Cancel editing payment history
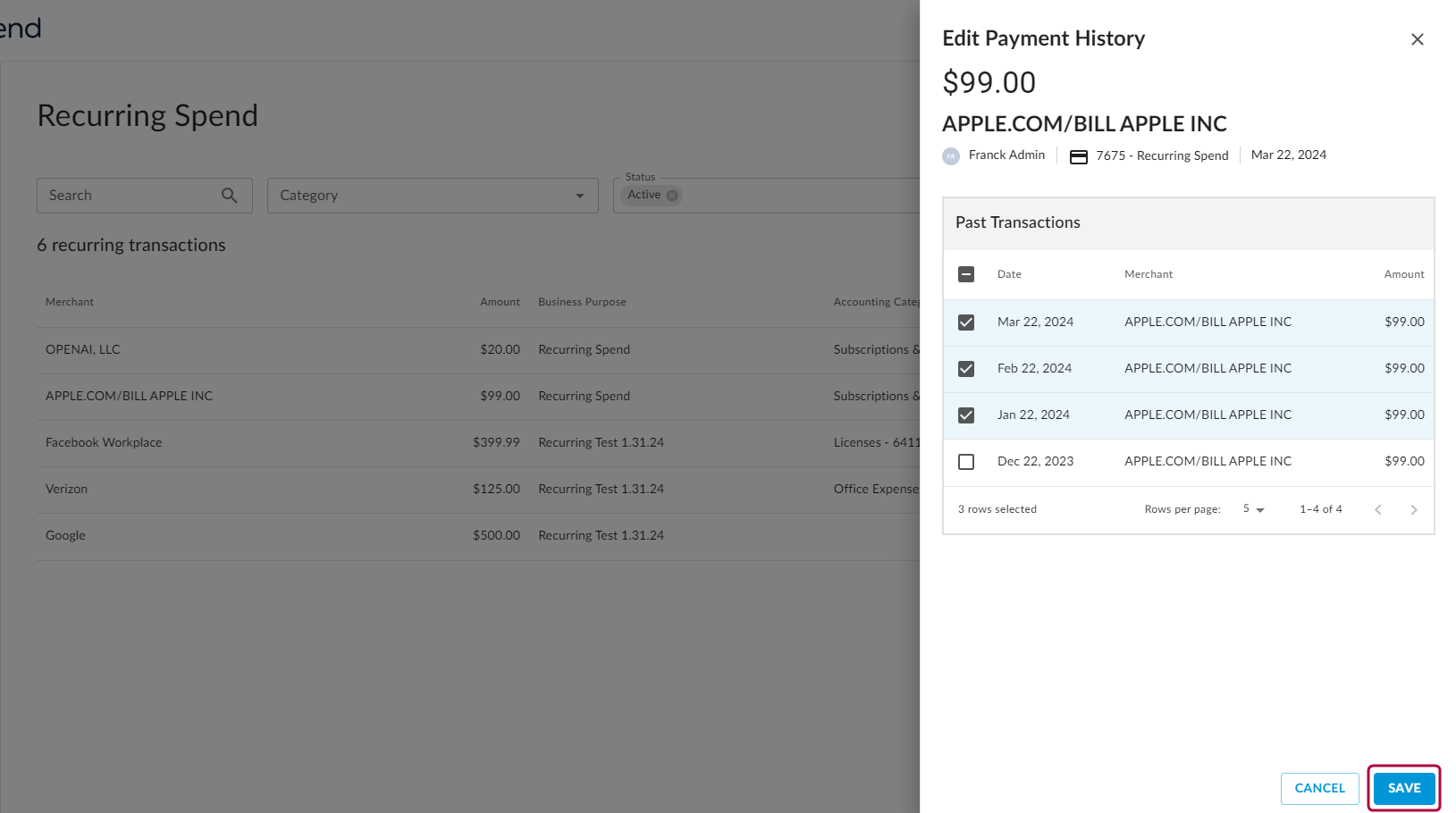This screenshot has height=813, width=1456. click(1319, 788)
